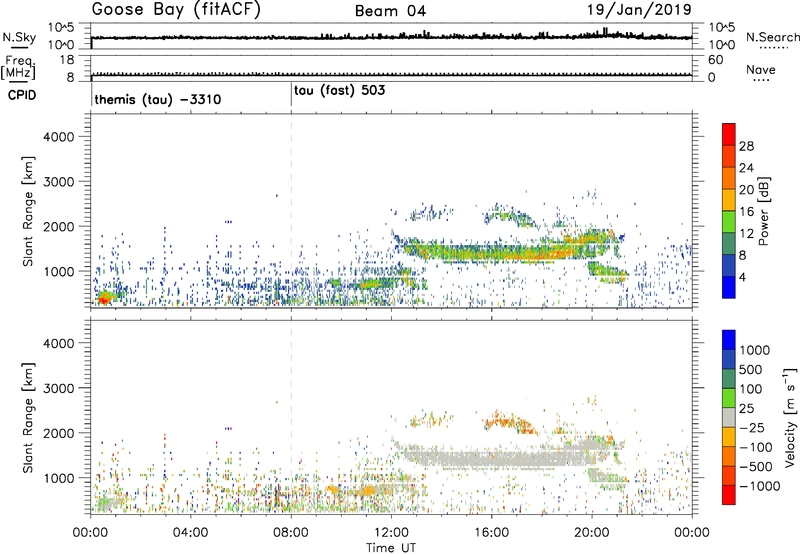
Task: Pick the red bottom segment of the velocity colorbar
Action: (x=729, y=495)
